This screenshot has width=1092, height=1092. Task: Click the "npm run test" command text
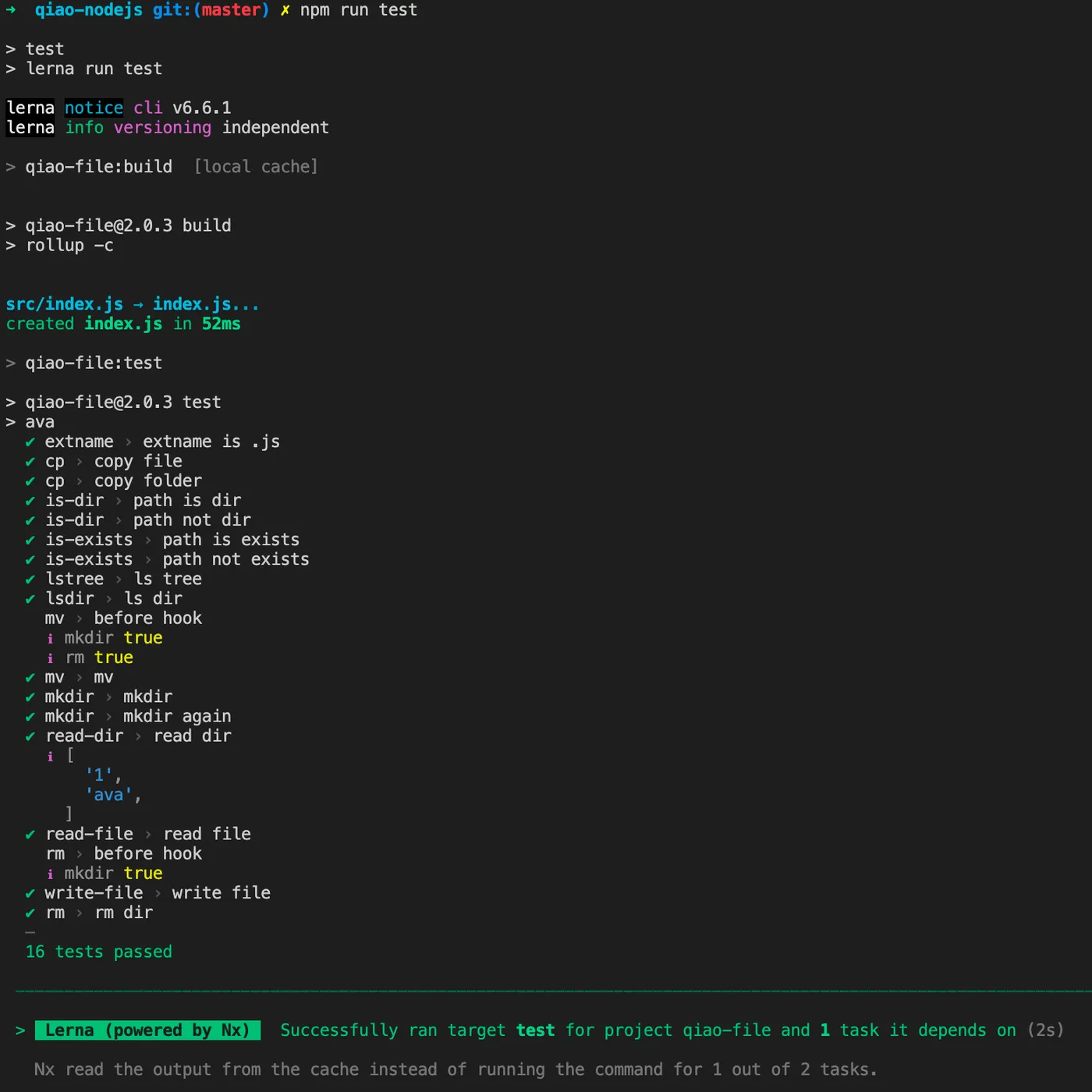tap(359, 10)
